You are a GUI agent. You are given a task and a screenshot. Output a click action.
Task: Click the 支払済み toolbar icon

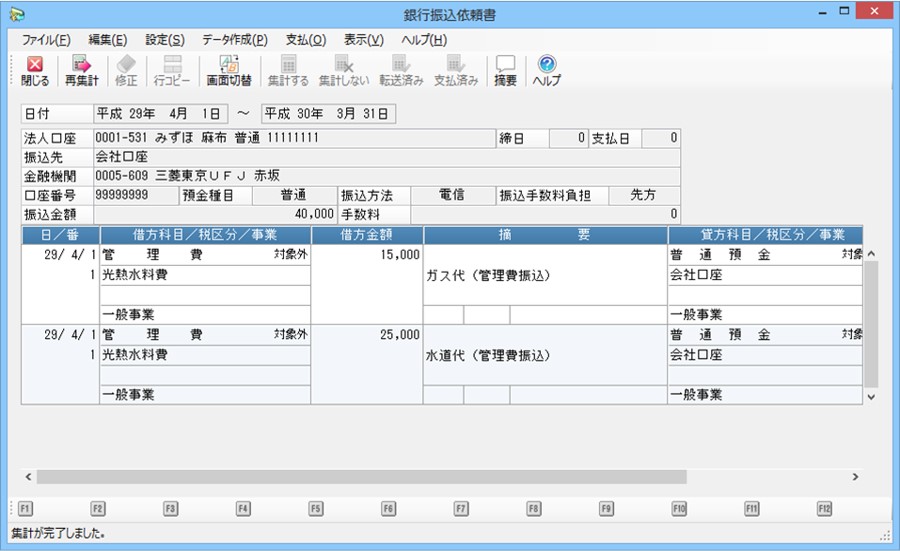pyautogui.click(x=456, y=70)
